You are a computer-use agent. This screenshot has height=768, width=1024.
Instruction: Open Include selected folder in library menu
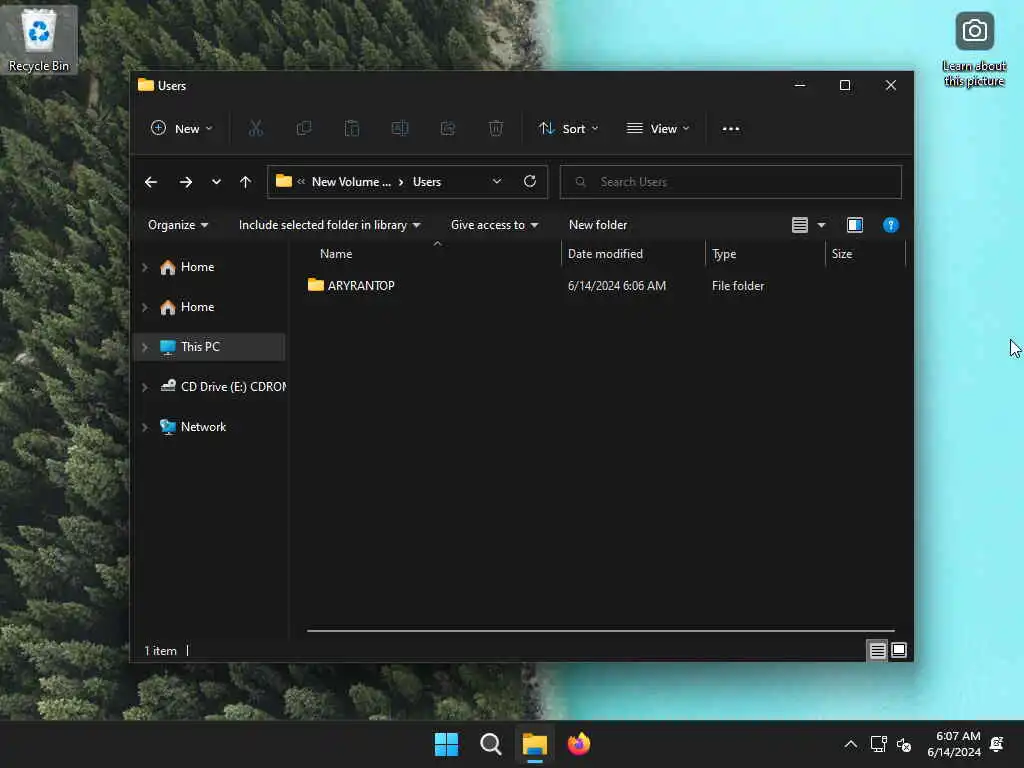point(330,225)
